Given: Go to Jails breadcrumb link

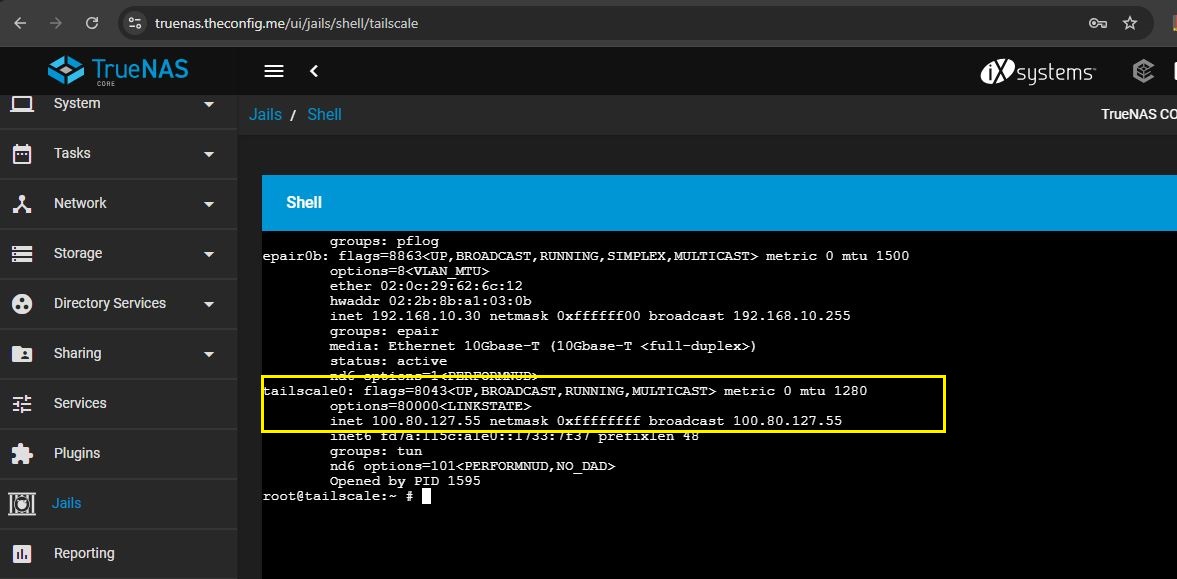Looking at the screenshot, I should (x=265, y=114).
